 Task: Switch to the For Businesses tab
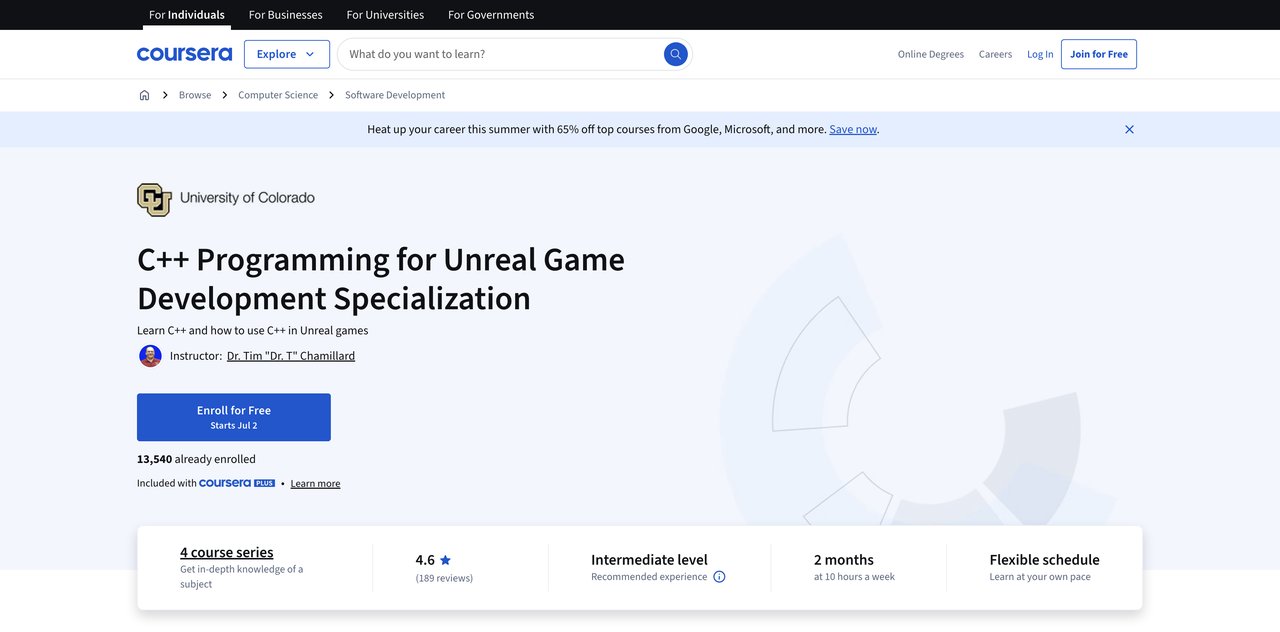[x=286, y=15]
